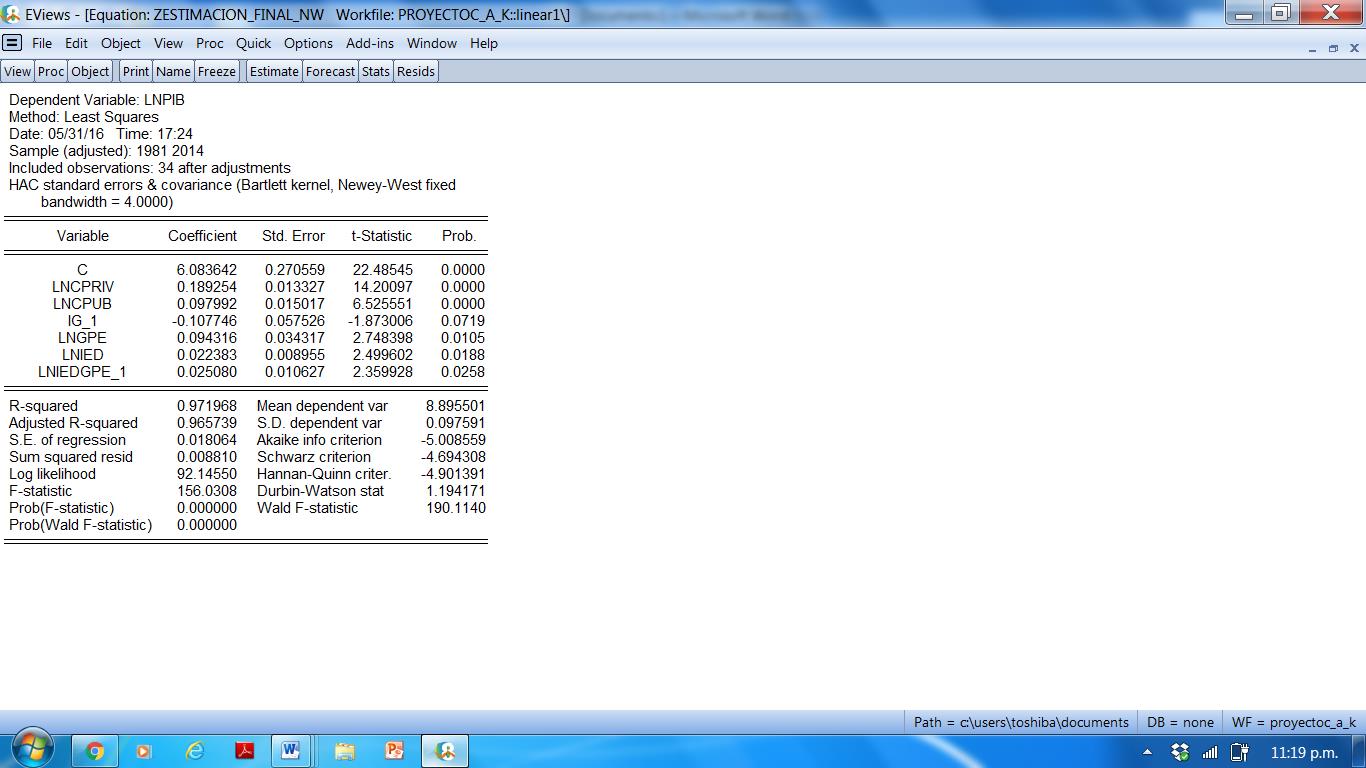
Task: Click the Coefficient column header
Action: point(202,236)
